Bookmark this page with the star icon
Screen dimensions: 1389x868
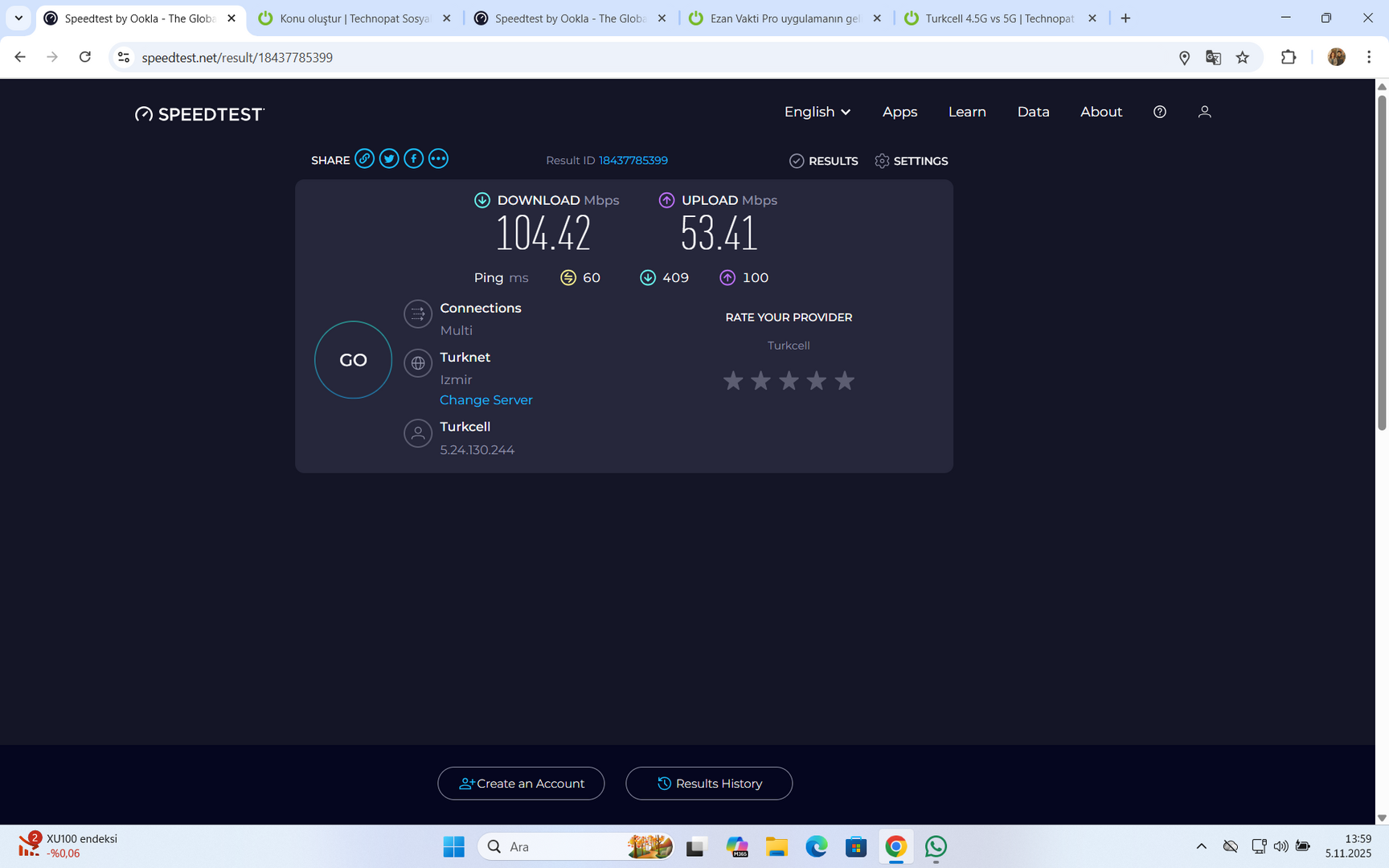click(1243, 57)
